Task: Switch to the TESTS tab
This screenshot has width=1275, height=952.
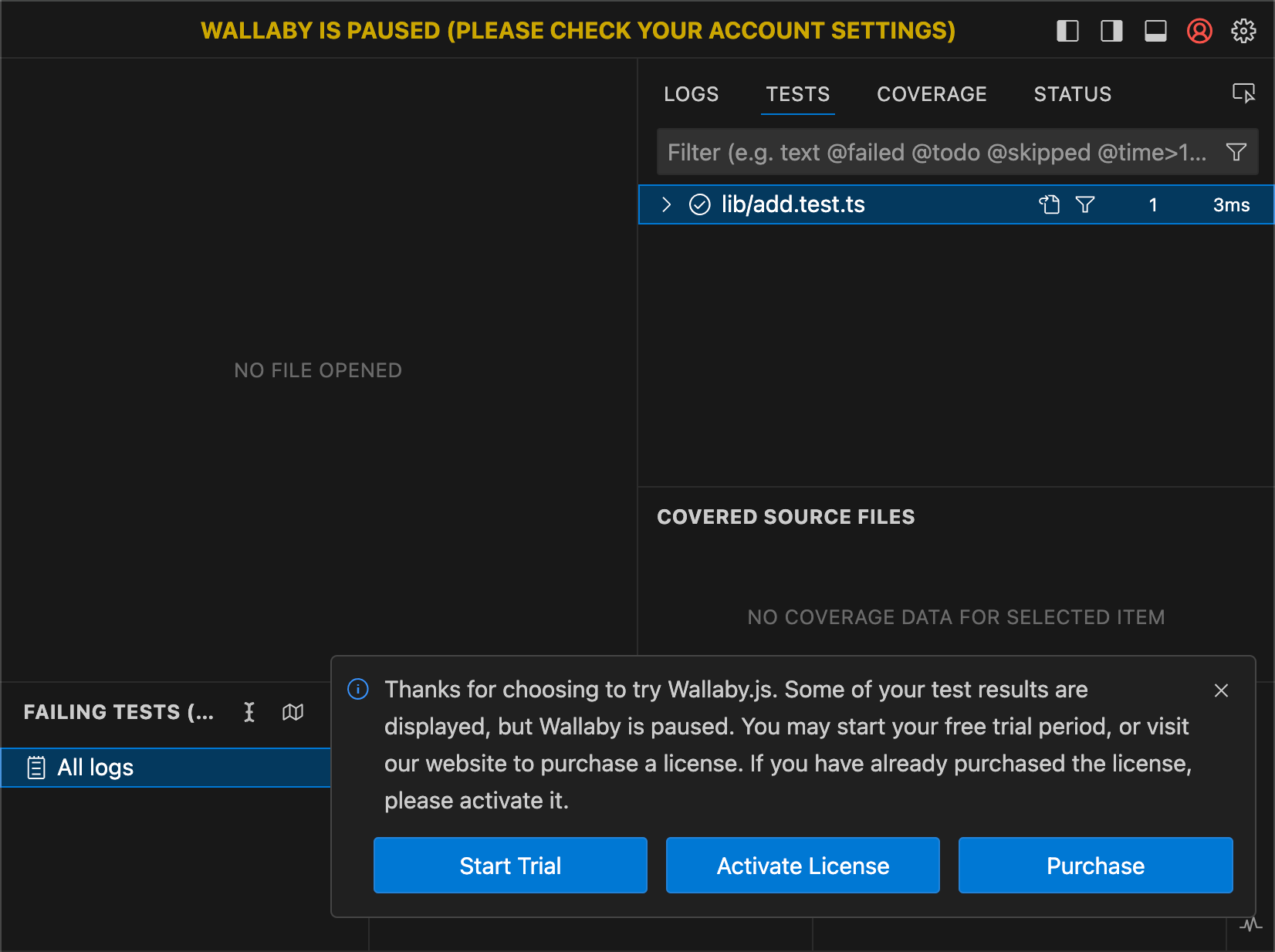Action: [x=798, y=94]
